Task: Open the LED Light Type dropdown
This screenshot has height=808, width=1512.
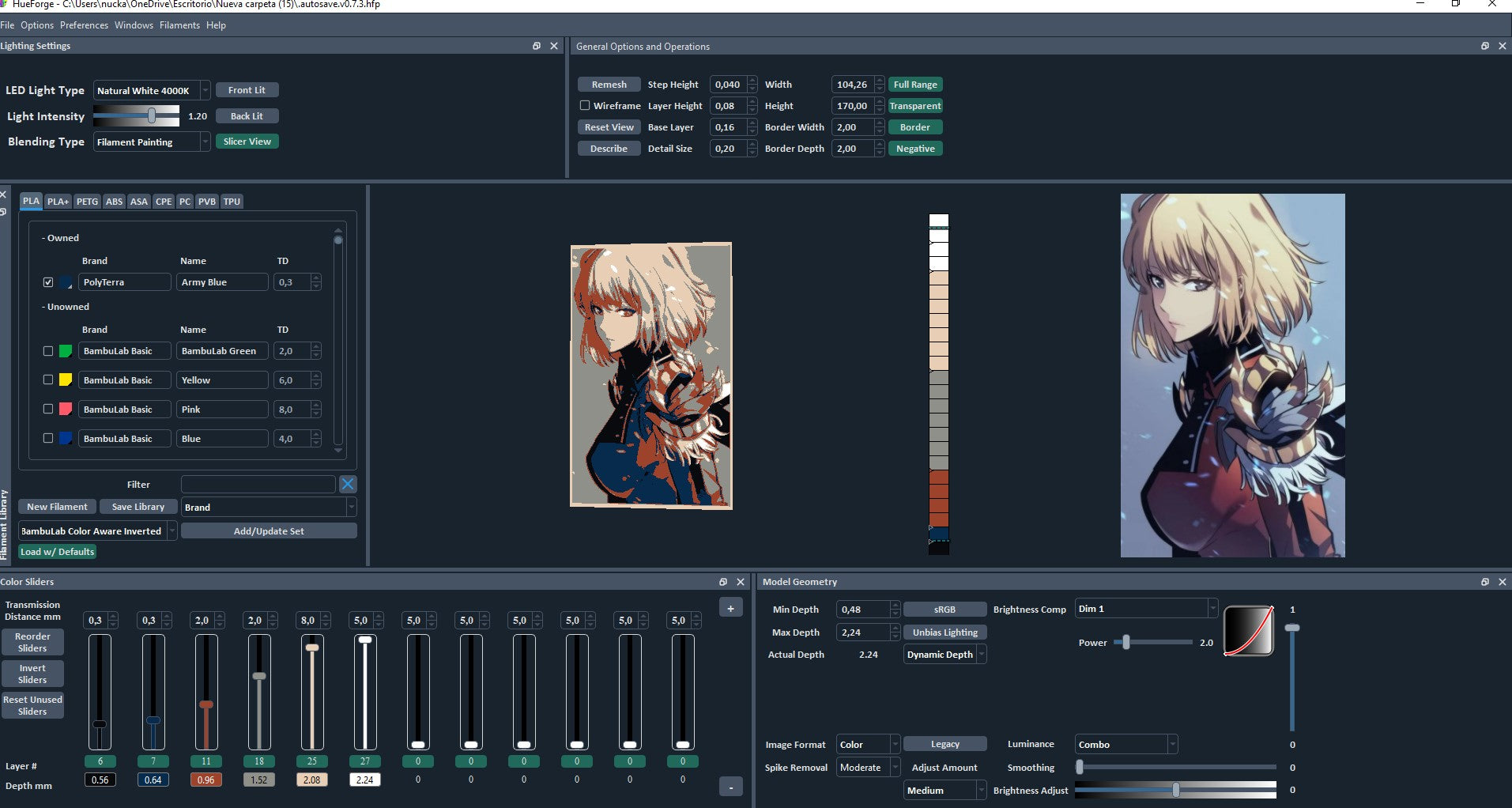Action: (x=152, y=91)
